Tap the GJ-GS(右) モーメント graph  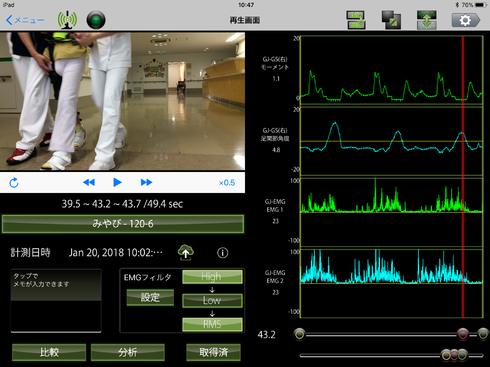click(x=391, y=70)
